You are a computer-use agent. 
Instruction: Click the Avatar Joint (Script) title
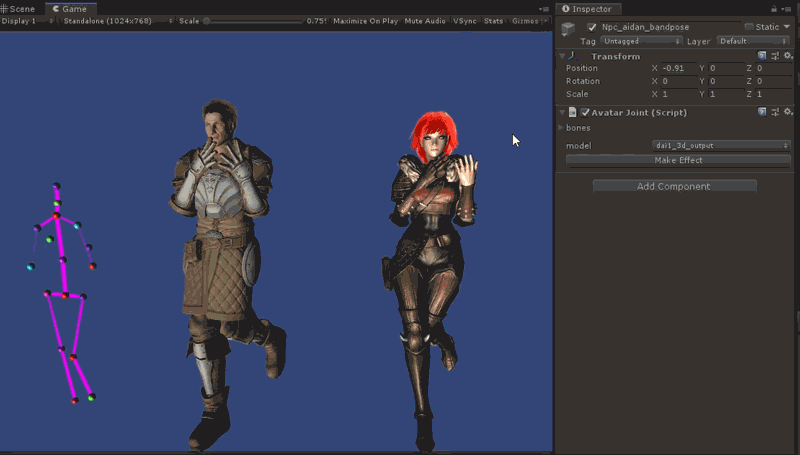(x=639, y=112)
